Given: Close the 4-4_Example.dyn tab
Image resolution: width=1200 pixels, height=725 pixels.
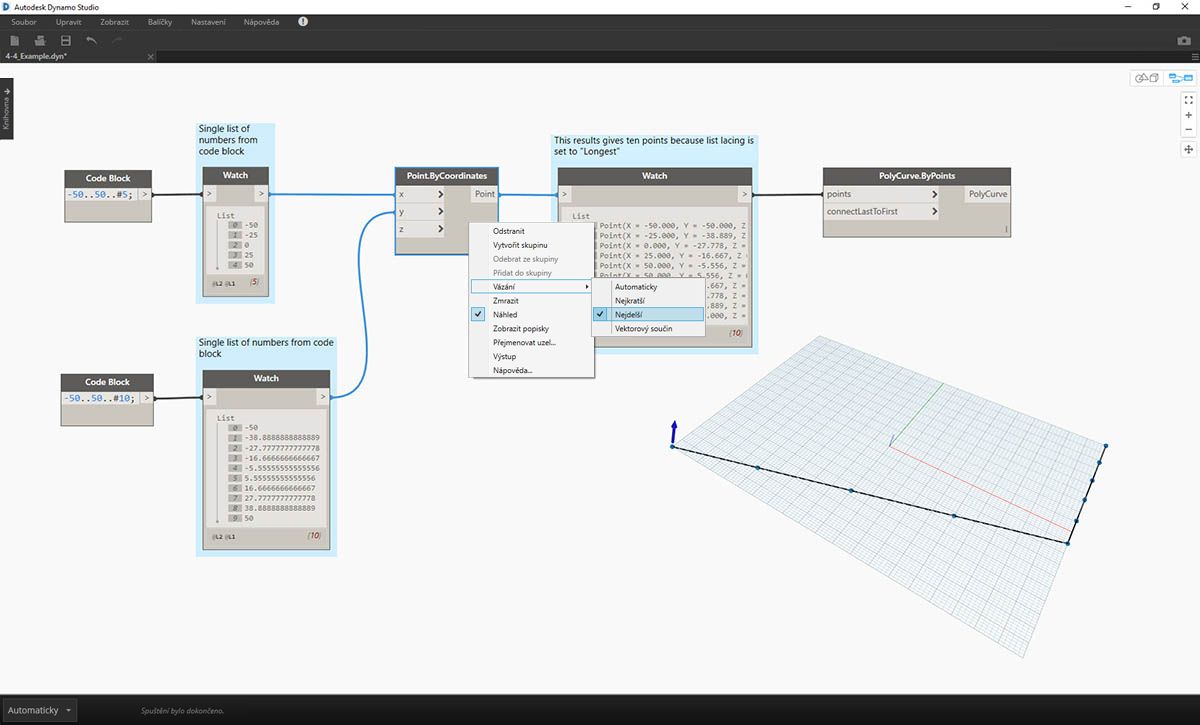Looking at the screenshot, I should tap(152, 57).
